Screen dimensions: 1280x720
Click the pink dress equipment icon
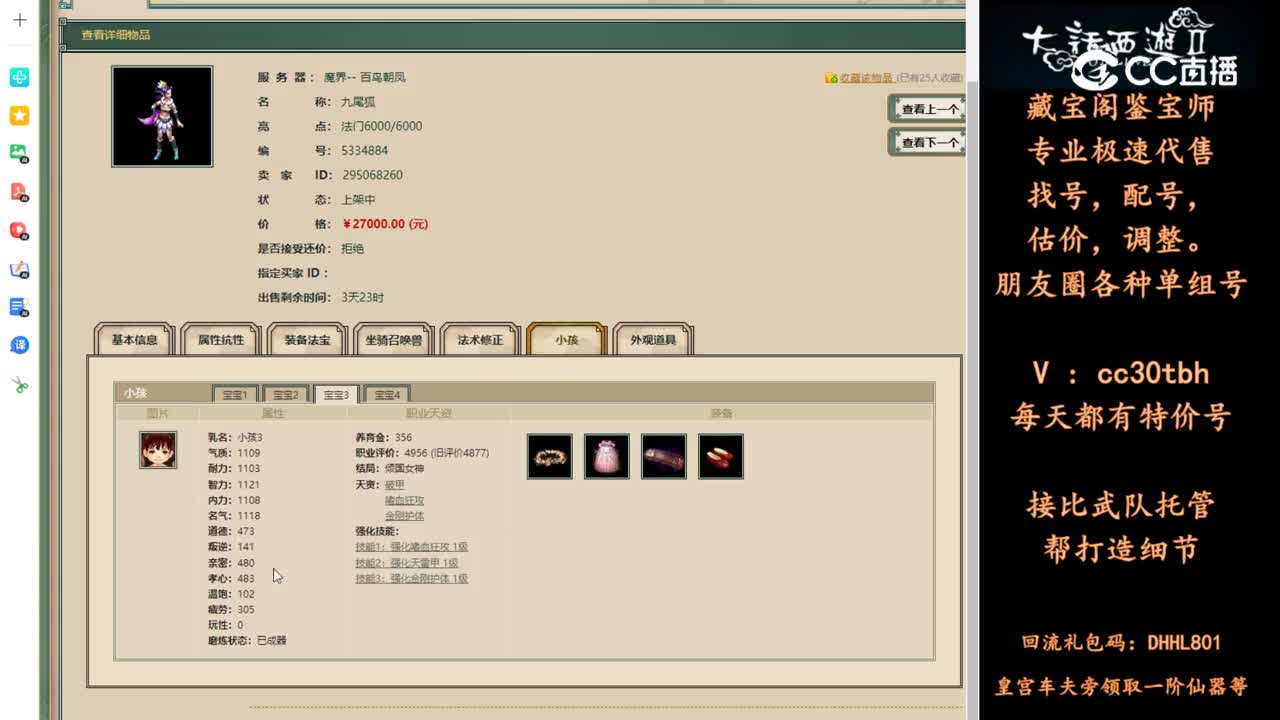pos(607,456)
